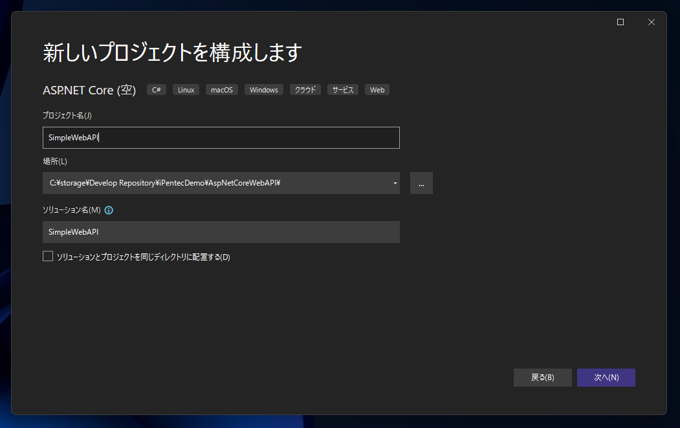
Task: Click the macOS tag
Action: 222,90
